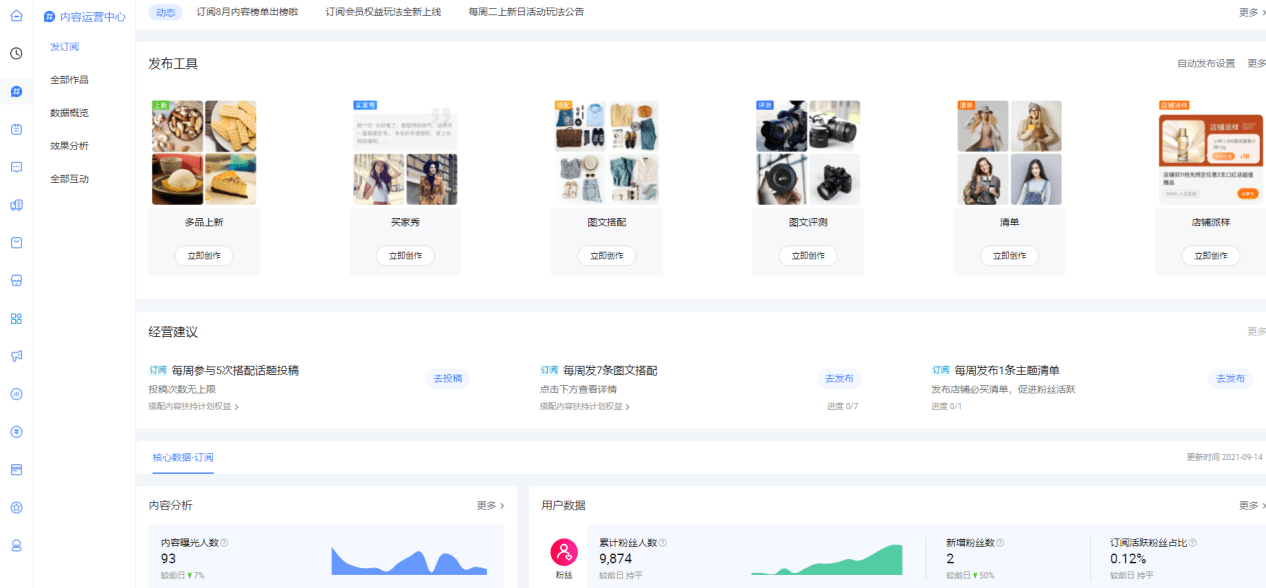Image resolution: width=1266 pixels, height=588 pixels.
Task: Expand 更多 in the 内容分析 panel
Action: click(490, 506)
